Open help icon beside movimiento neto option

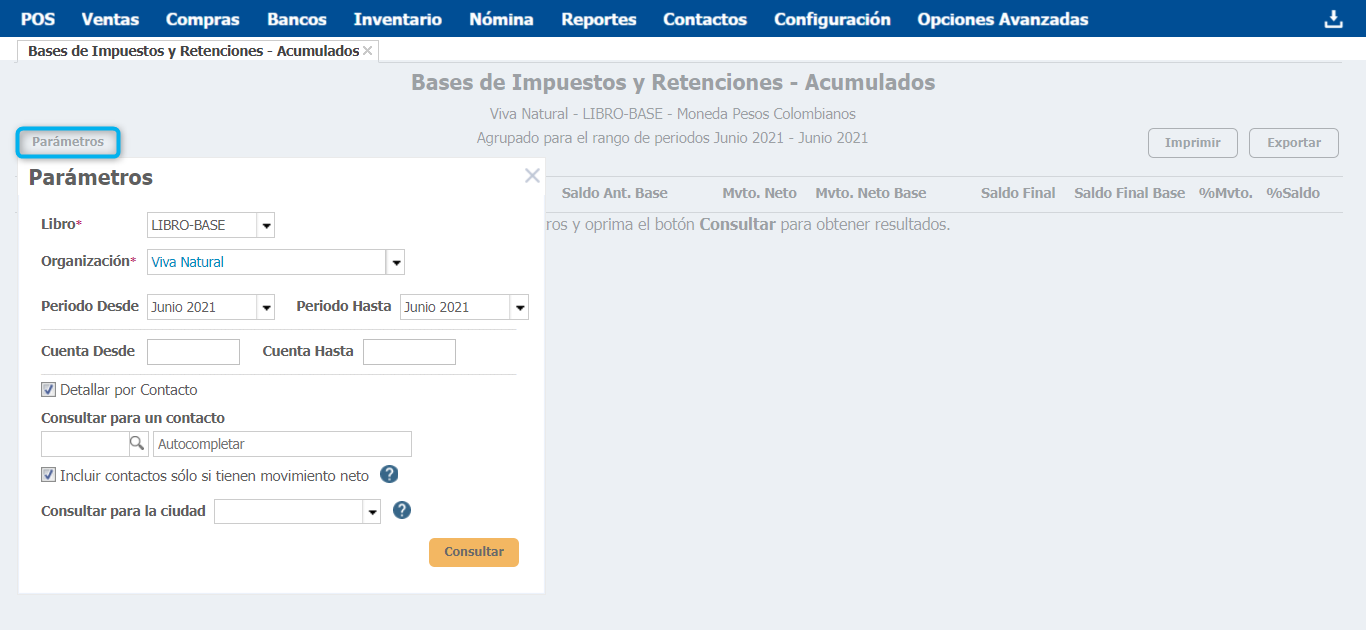390,475
